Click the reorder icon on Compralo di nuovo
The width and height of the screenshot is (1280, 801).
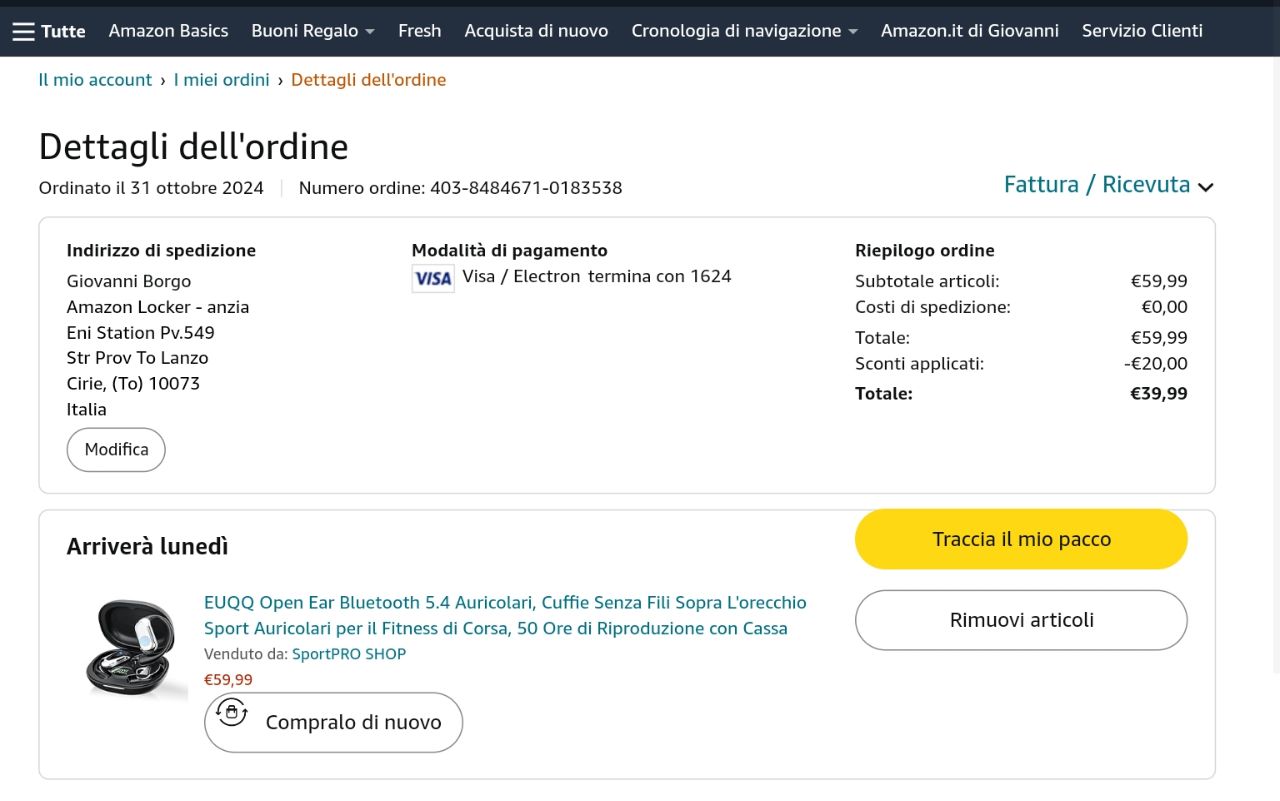232,712
